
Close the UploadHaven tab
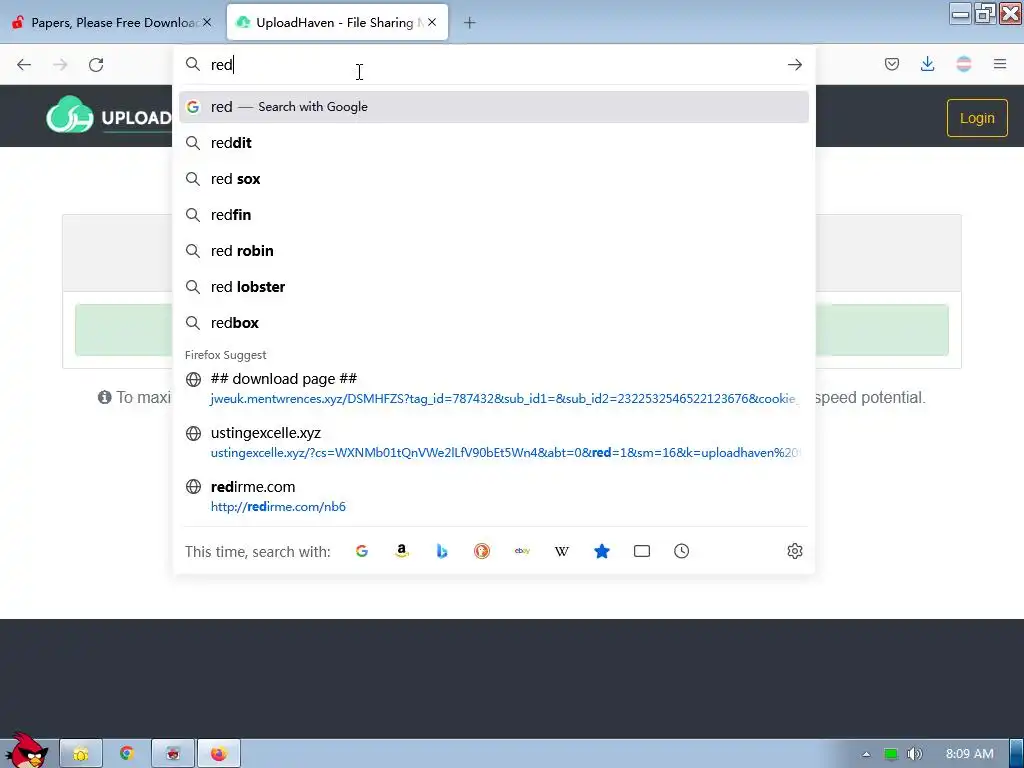tap(432, 22)
